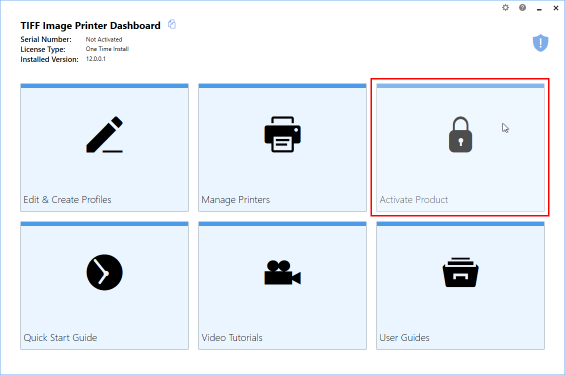Click the 'License Type:' label
Screen dimensions: 565x375
point(43,49)
